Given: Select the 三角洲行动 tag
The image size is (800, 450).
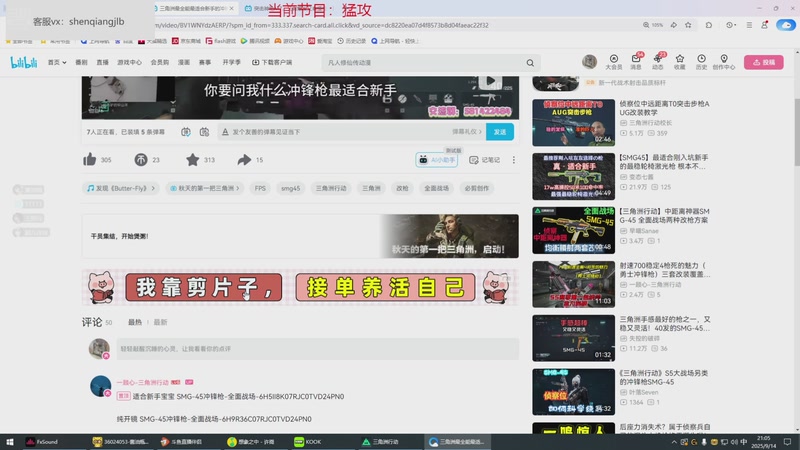Looking at the screenshot, I should pyautogui.click(x=331, y=188).
